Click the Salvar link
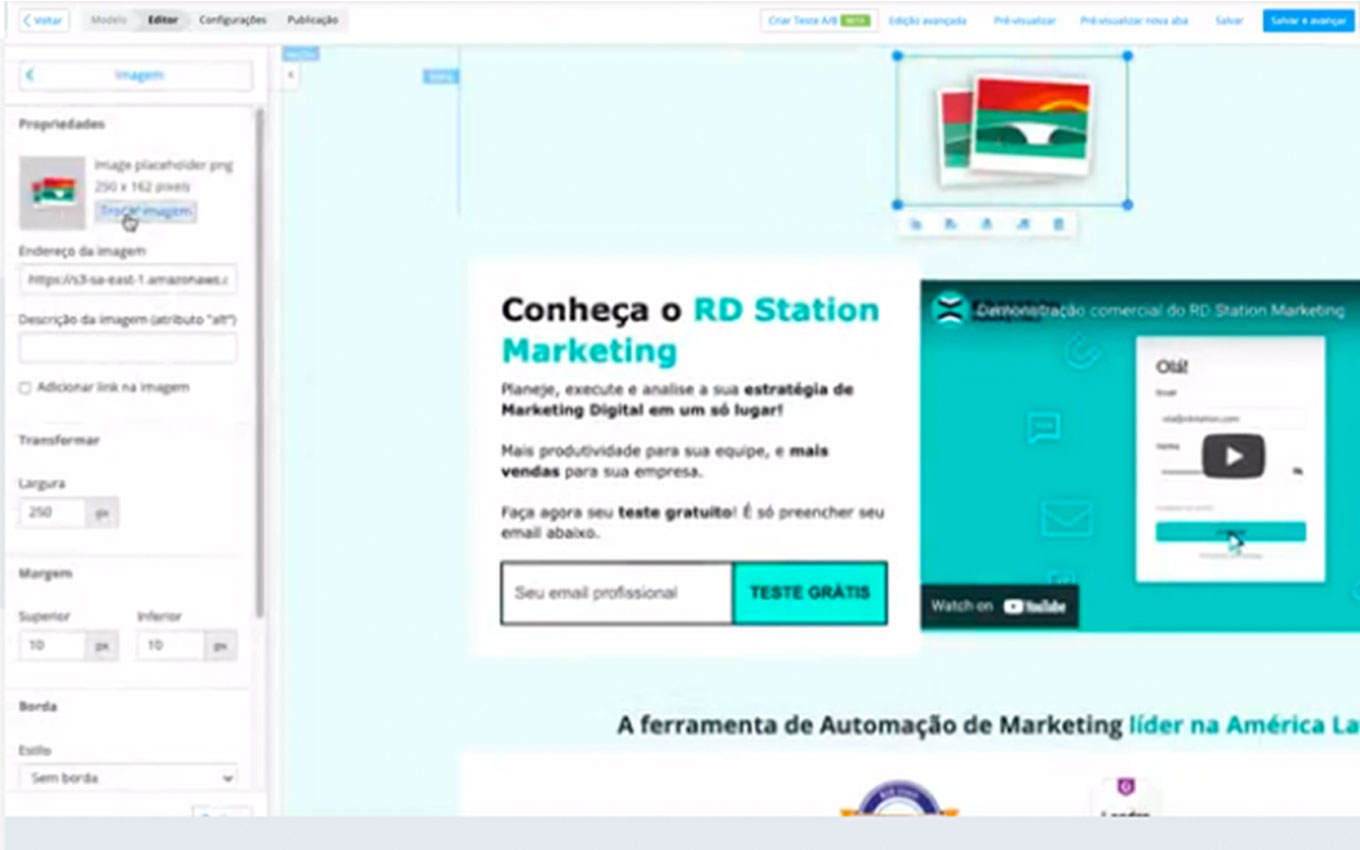This screenshot has width=1360, height=850. tap(1229, 20)
